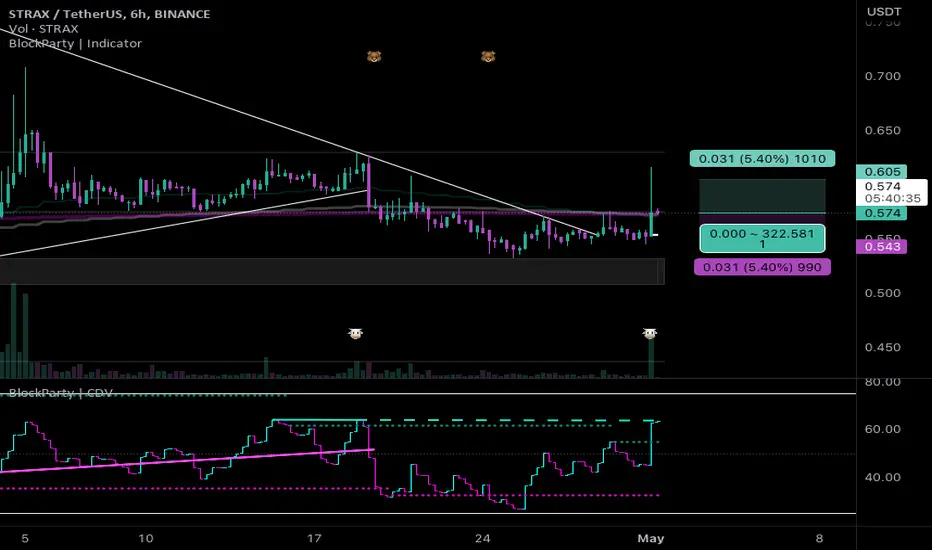The image size is (932, 550).
Task: Click the 80.00 CDV scale label
Action: pos(883,382)
